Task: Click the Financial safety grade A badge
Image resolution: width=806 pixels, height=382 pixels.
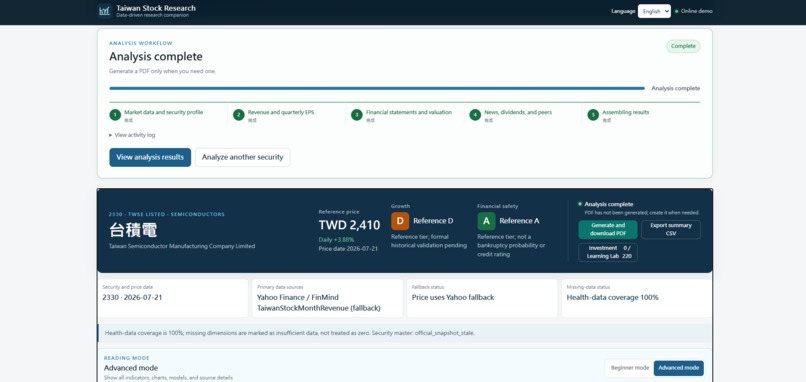Action: point(486,221)
